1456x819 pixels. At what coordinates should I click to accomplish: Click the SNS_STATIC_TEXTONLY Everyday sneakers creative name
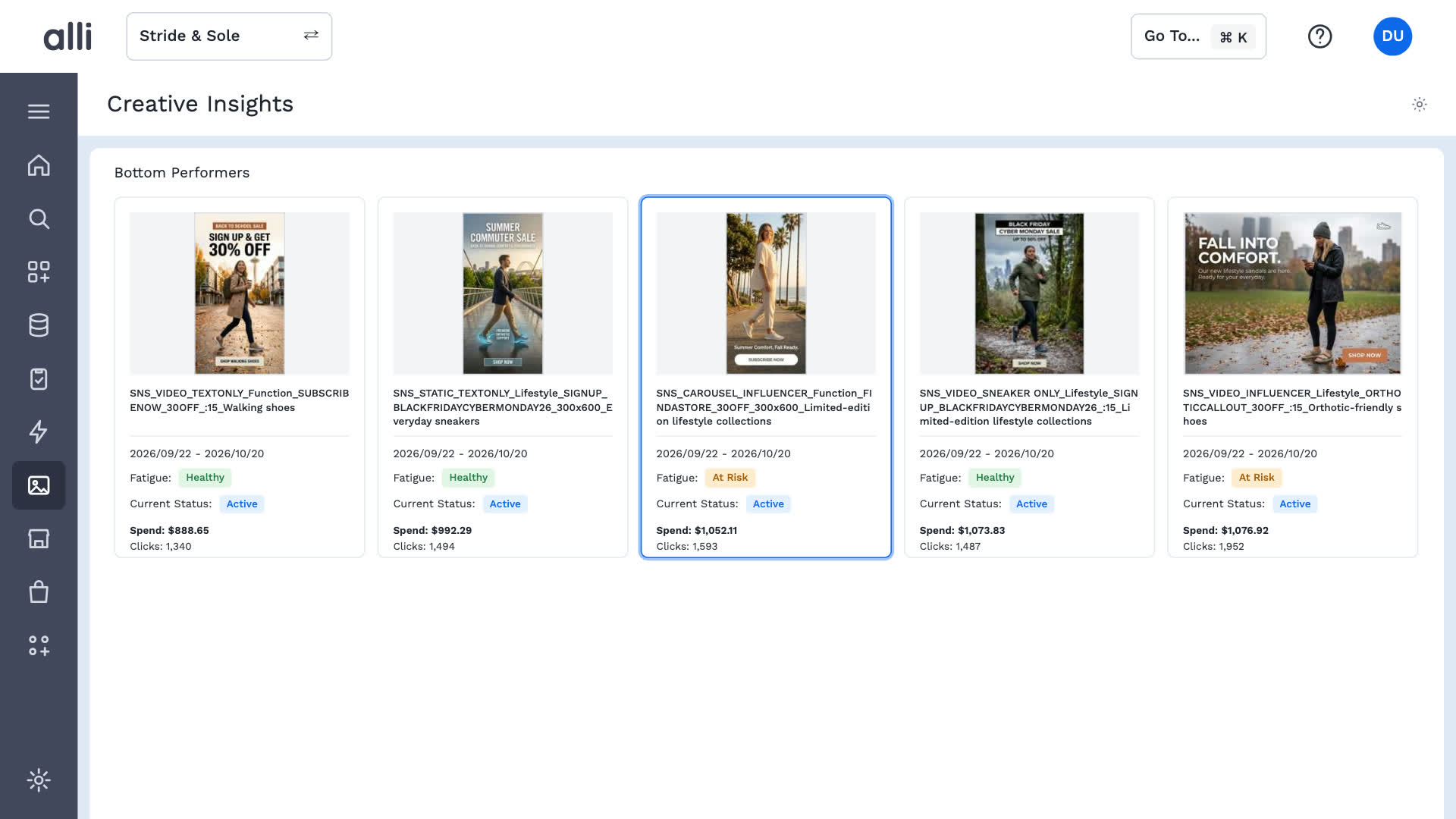[503, 407]
